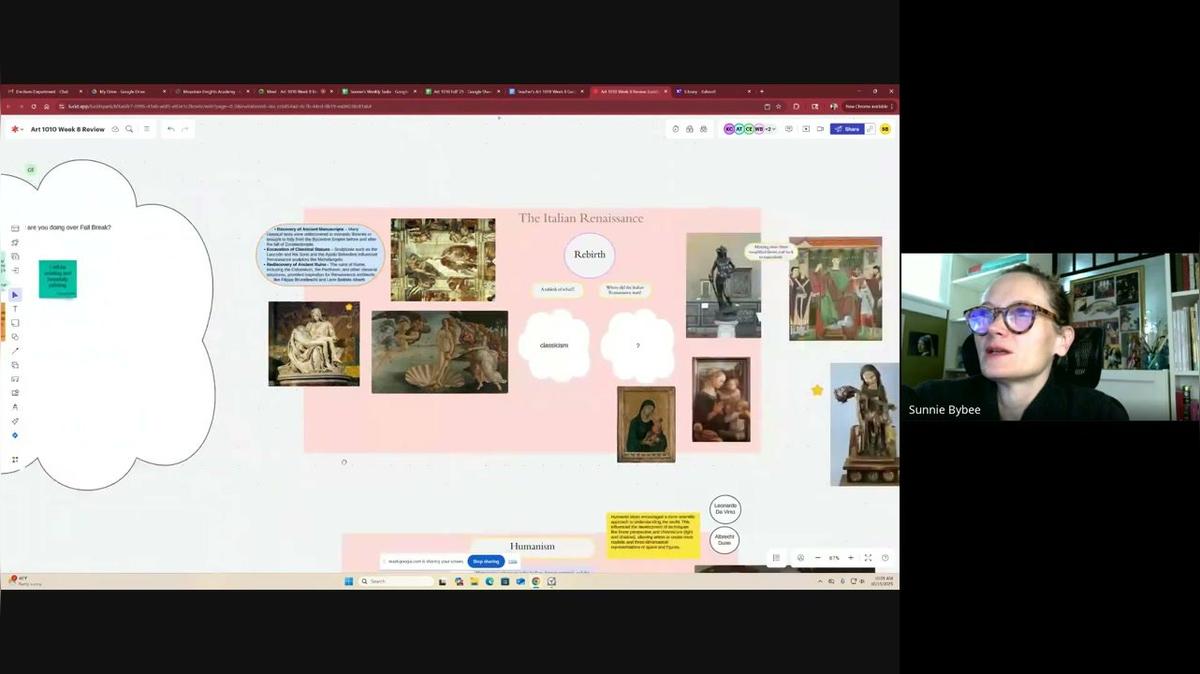
Task: Click the zoom out minus button
Action: [x=818, y=558]
